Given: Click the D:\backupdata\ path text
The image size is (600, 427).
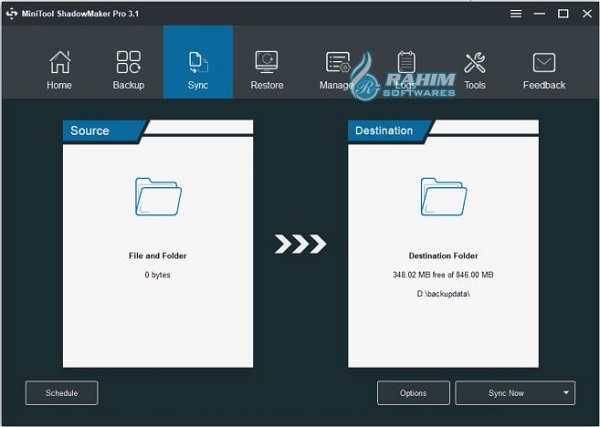Looking at the screenshot, I should (443, 294).
